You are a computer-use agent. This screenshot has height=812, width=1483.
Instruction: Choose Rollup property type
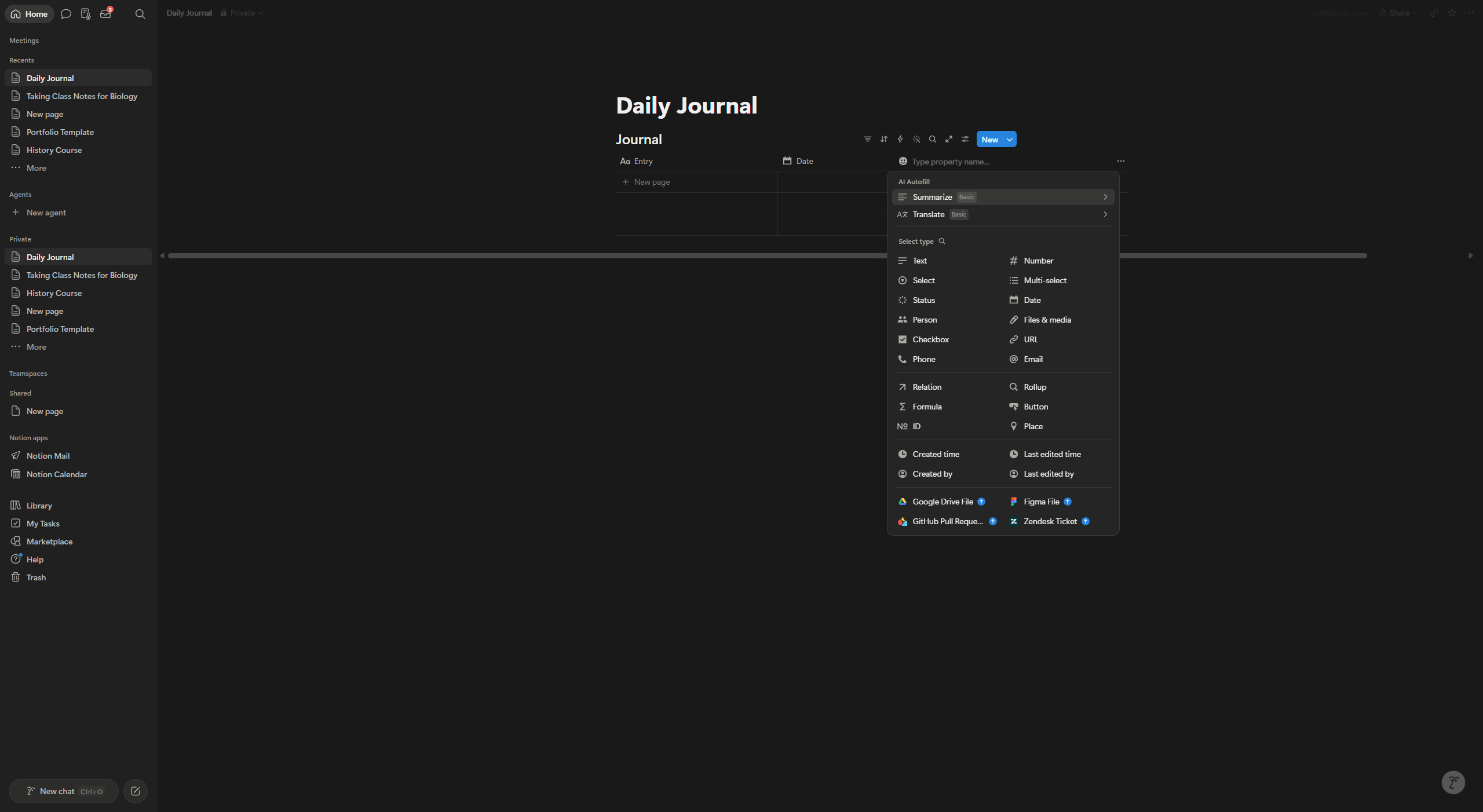click(1059, 387)
